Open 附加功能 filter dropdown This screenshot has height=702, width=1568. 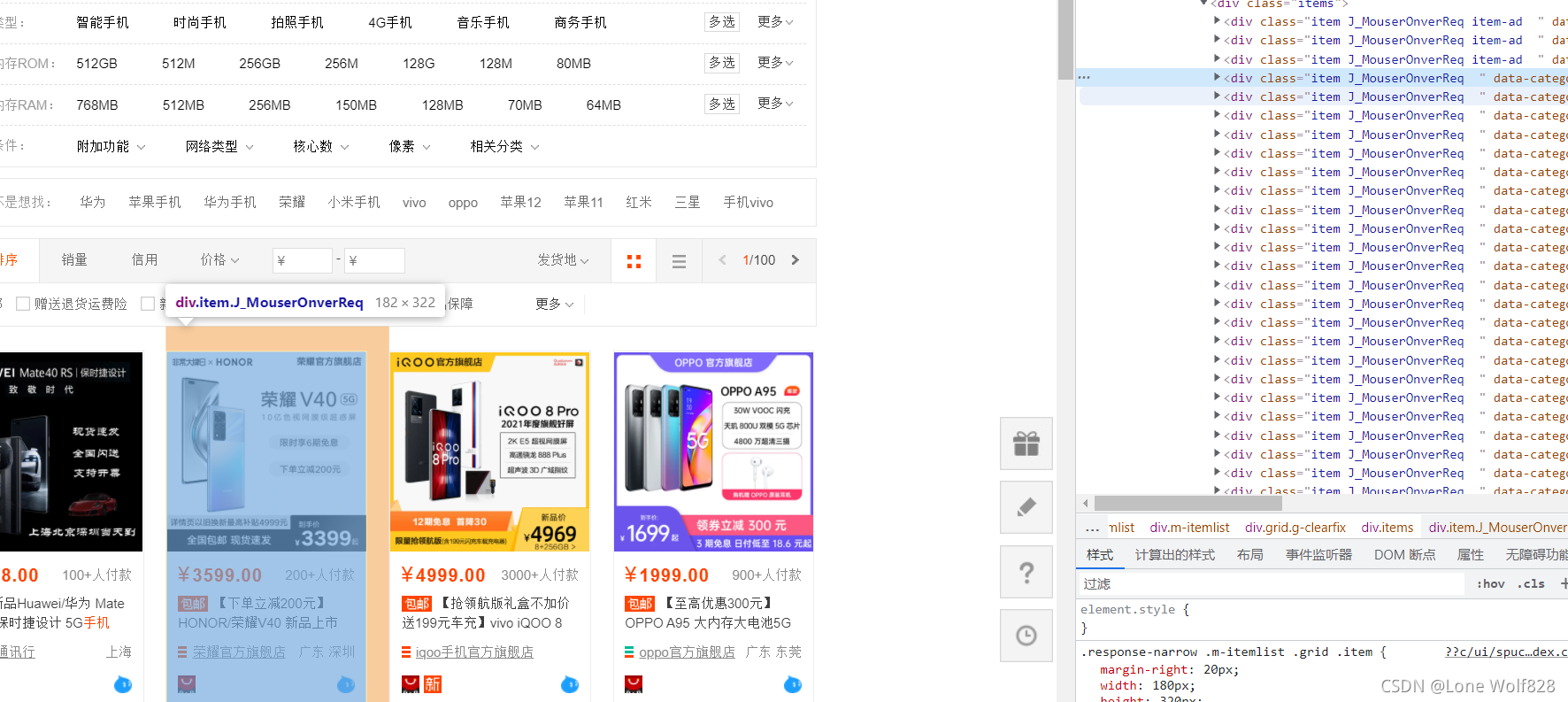pyautogui.click(x=111, y=146)
